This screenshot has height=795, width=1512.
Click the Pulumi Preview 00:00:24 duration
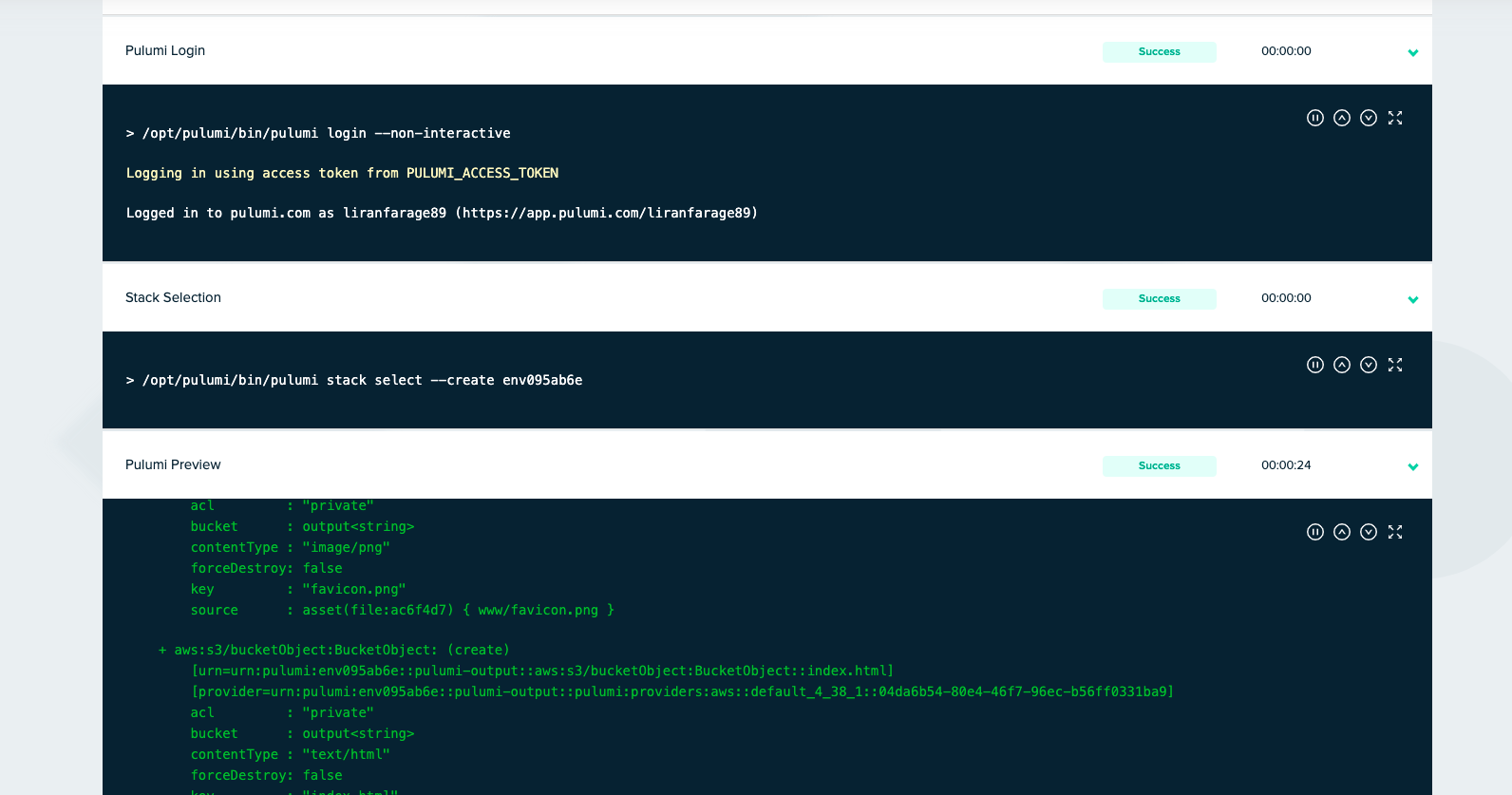1286,465
